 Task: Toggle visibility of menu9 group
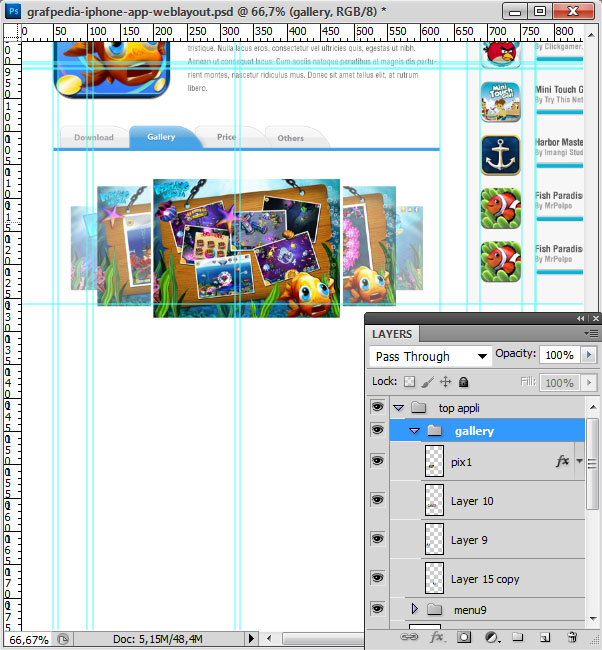(377, 609)
